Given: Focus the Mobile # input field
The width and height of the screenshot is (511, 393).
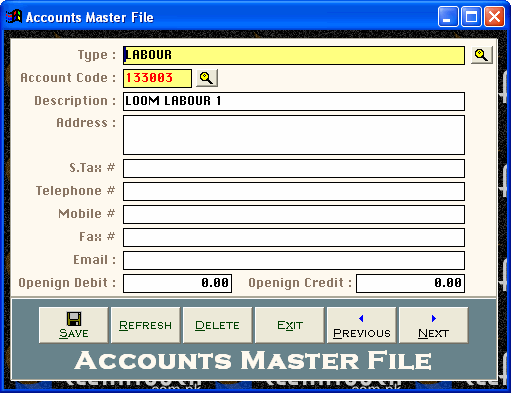Looking at the screenshot, I should coord(294,214).
